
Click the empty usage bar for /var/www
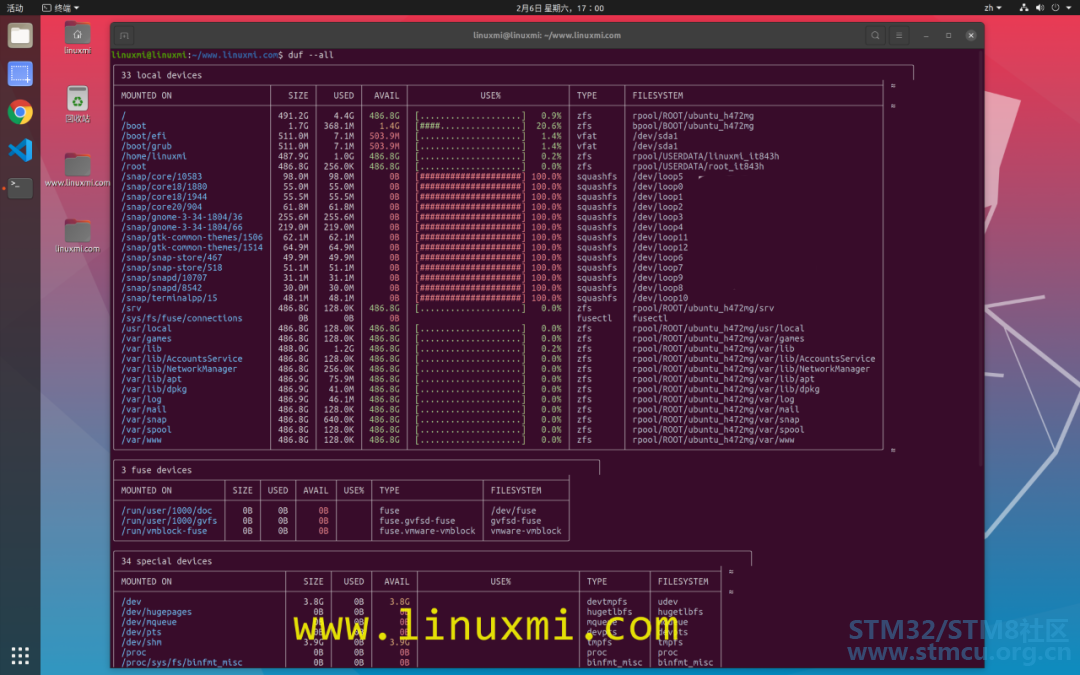coord(470,439)
